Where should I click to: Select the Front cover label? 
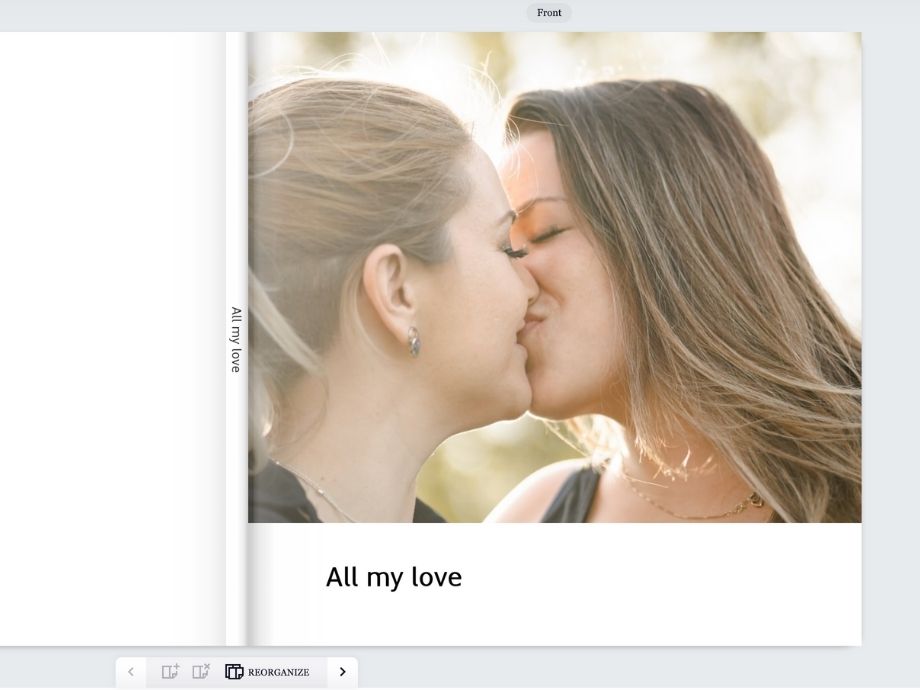tap(549, 12)
